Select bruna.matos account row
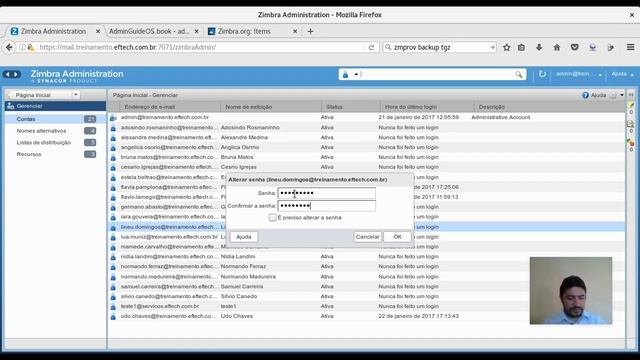 (367, 157)
